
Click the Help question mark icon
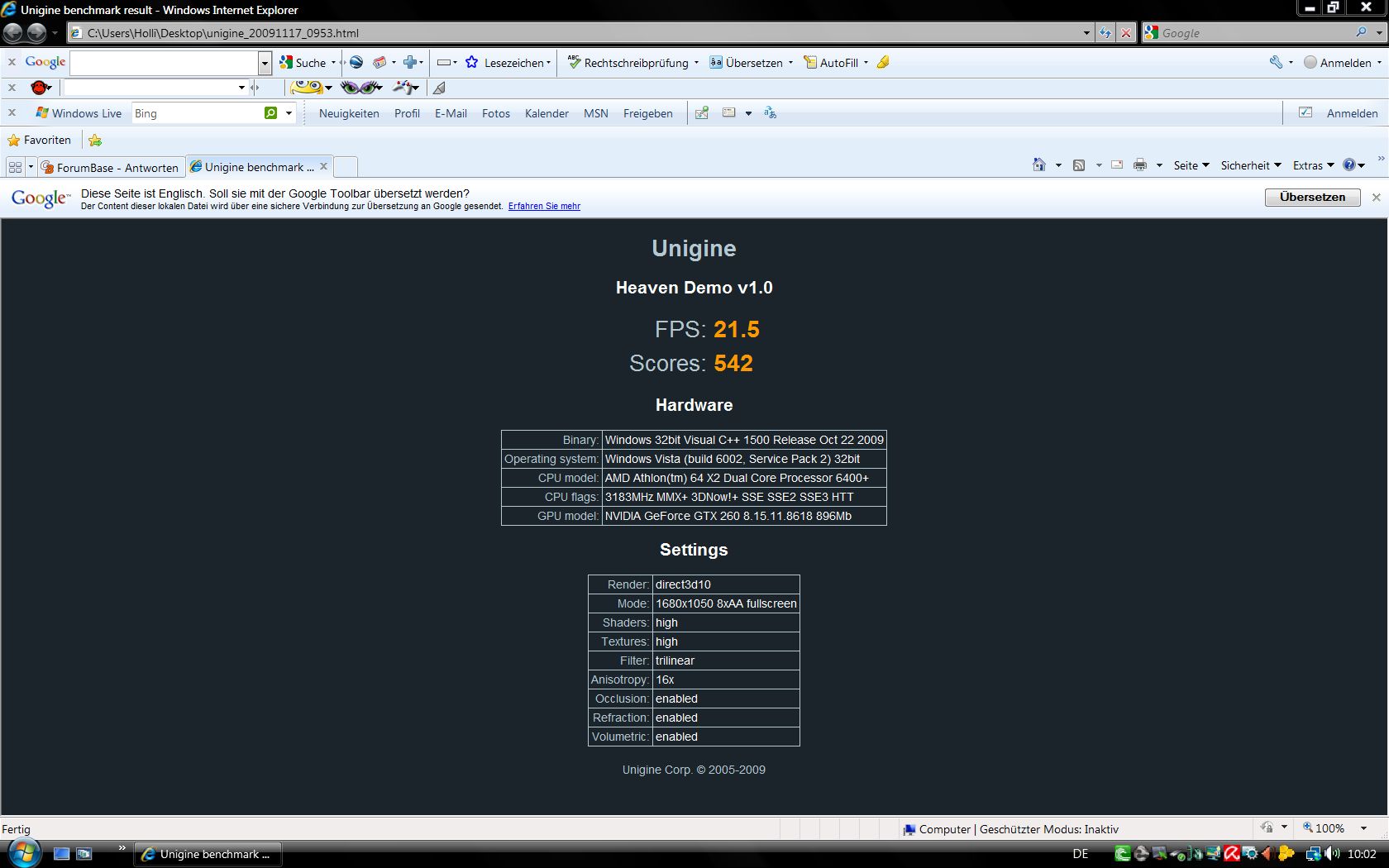coord(1349,165)
